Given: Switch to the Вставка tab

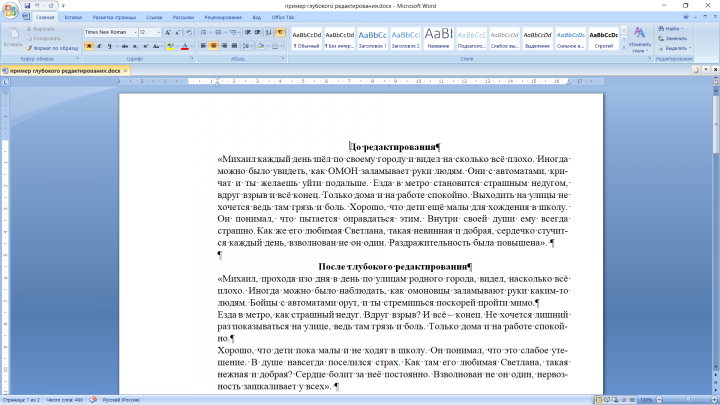Looking at the screenshot, I should click(x=73, y=17).
